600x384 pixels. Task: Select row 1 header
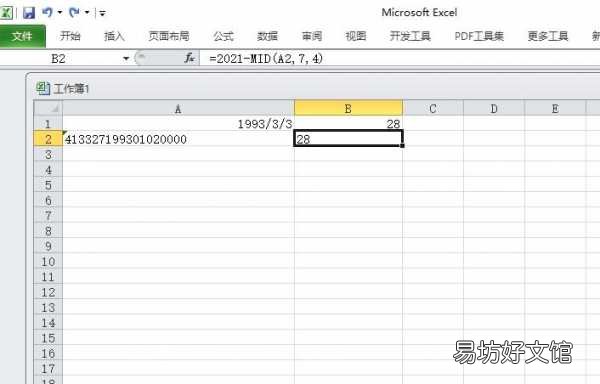point(48,124)
